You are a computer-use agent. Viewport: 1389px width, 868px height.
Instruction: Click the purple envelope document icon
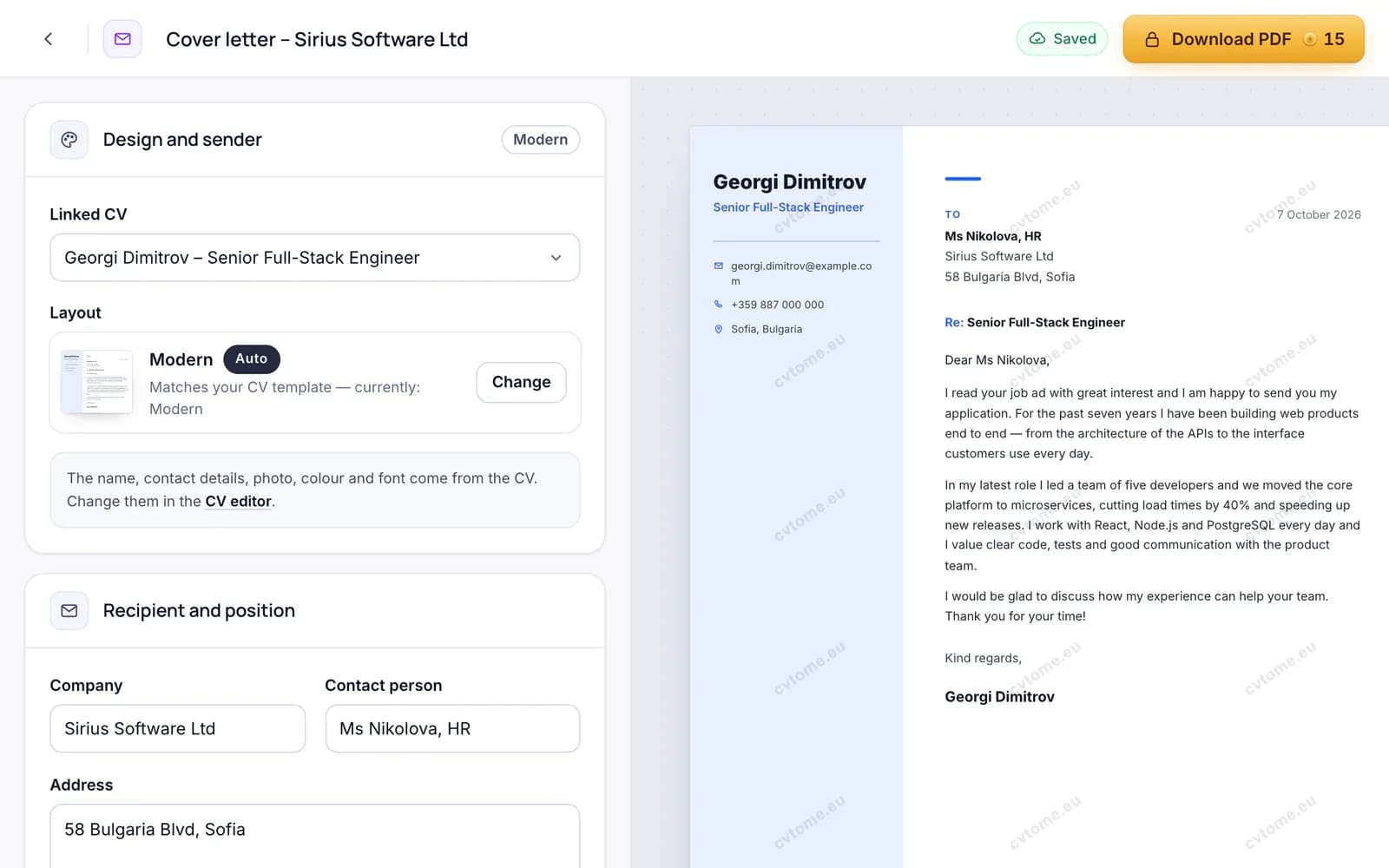point(122,39)
